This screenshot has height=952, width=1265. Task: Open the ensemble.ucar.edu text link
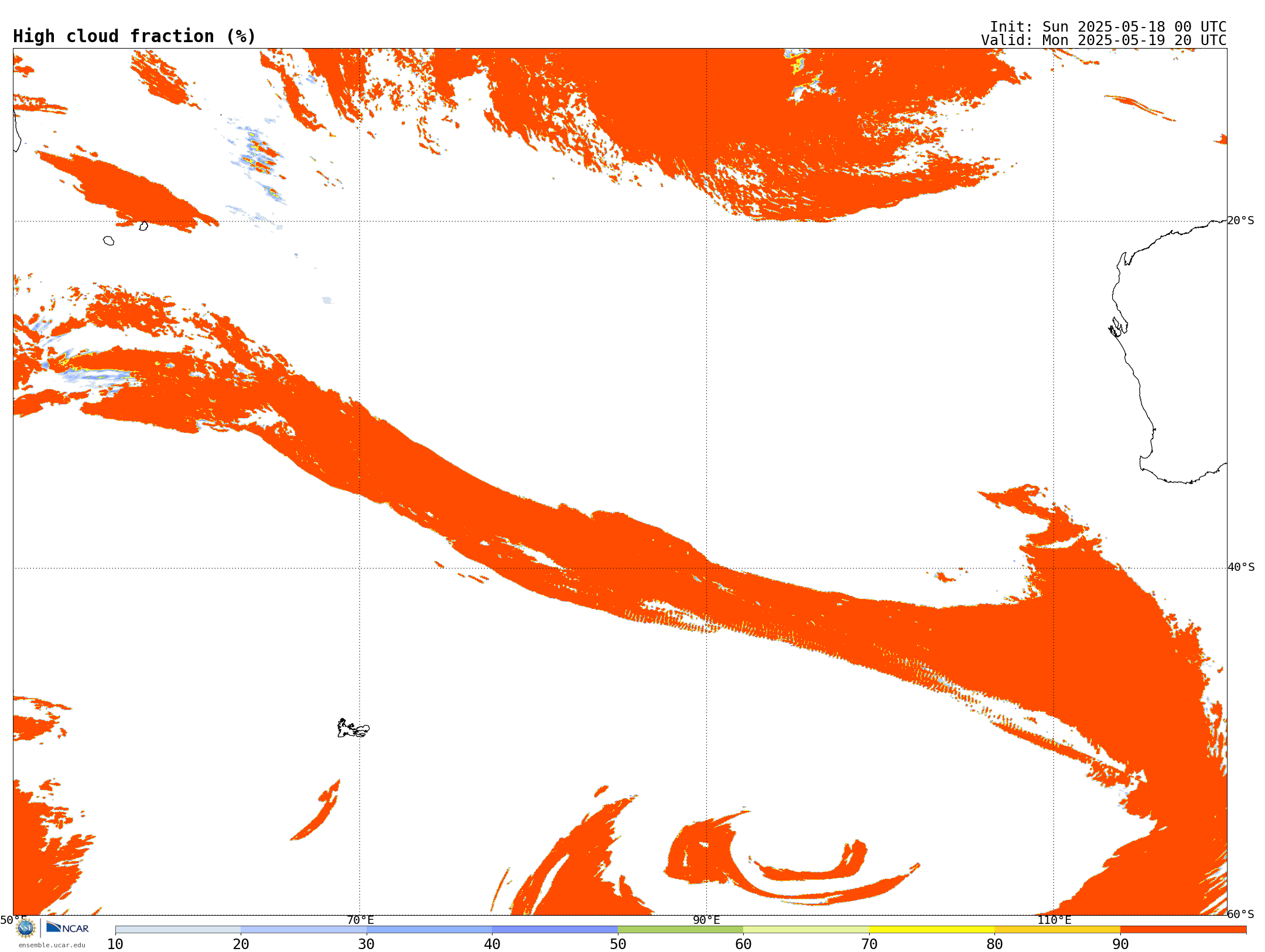pos(52,945)
